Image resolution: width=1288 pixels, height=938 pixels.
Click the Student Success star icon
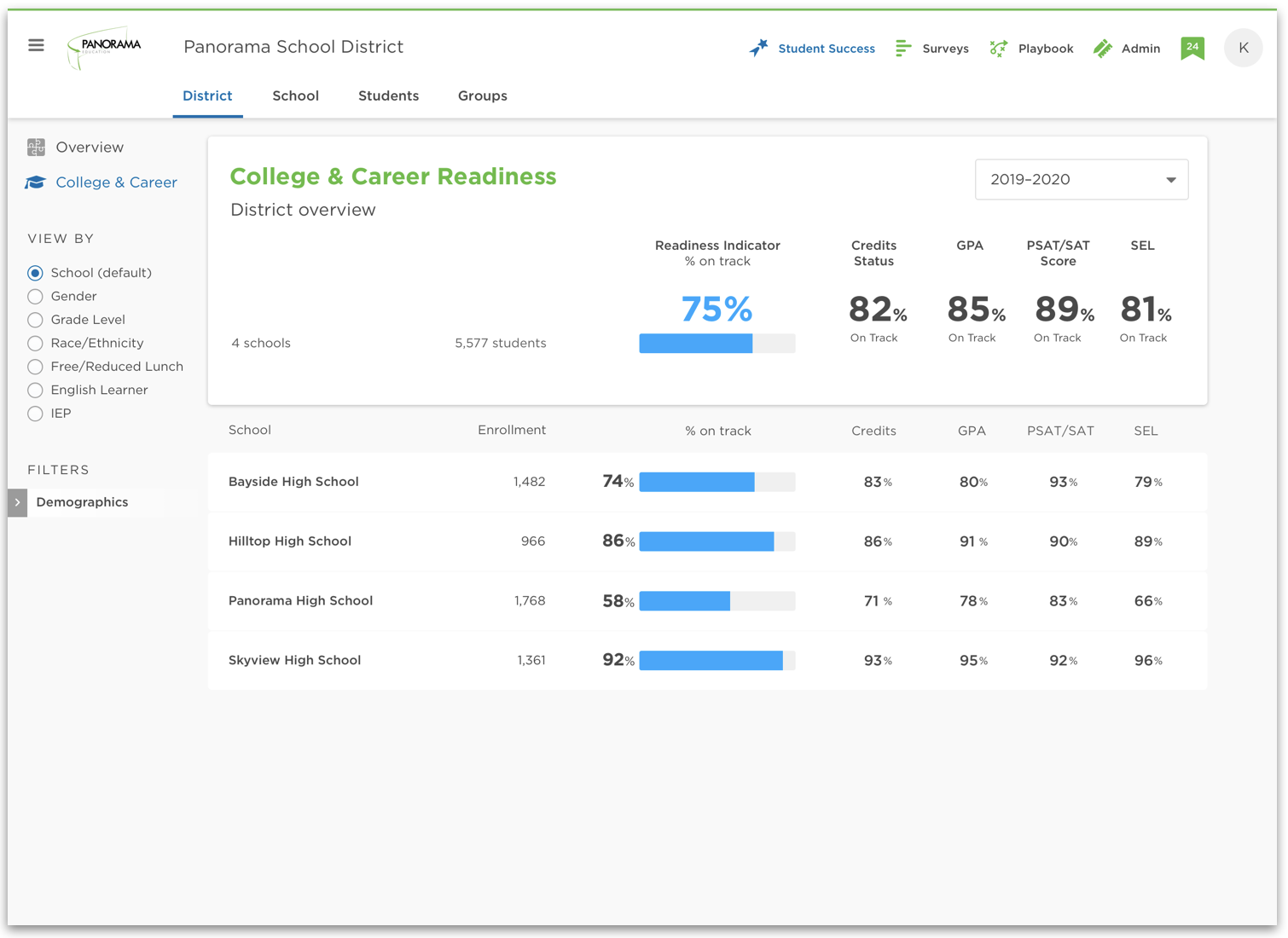pos(758,48)
